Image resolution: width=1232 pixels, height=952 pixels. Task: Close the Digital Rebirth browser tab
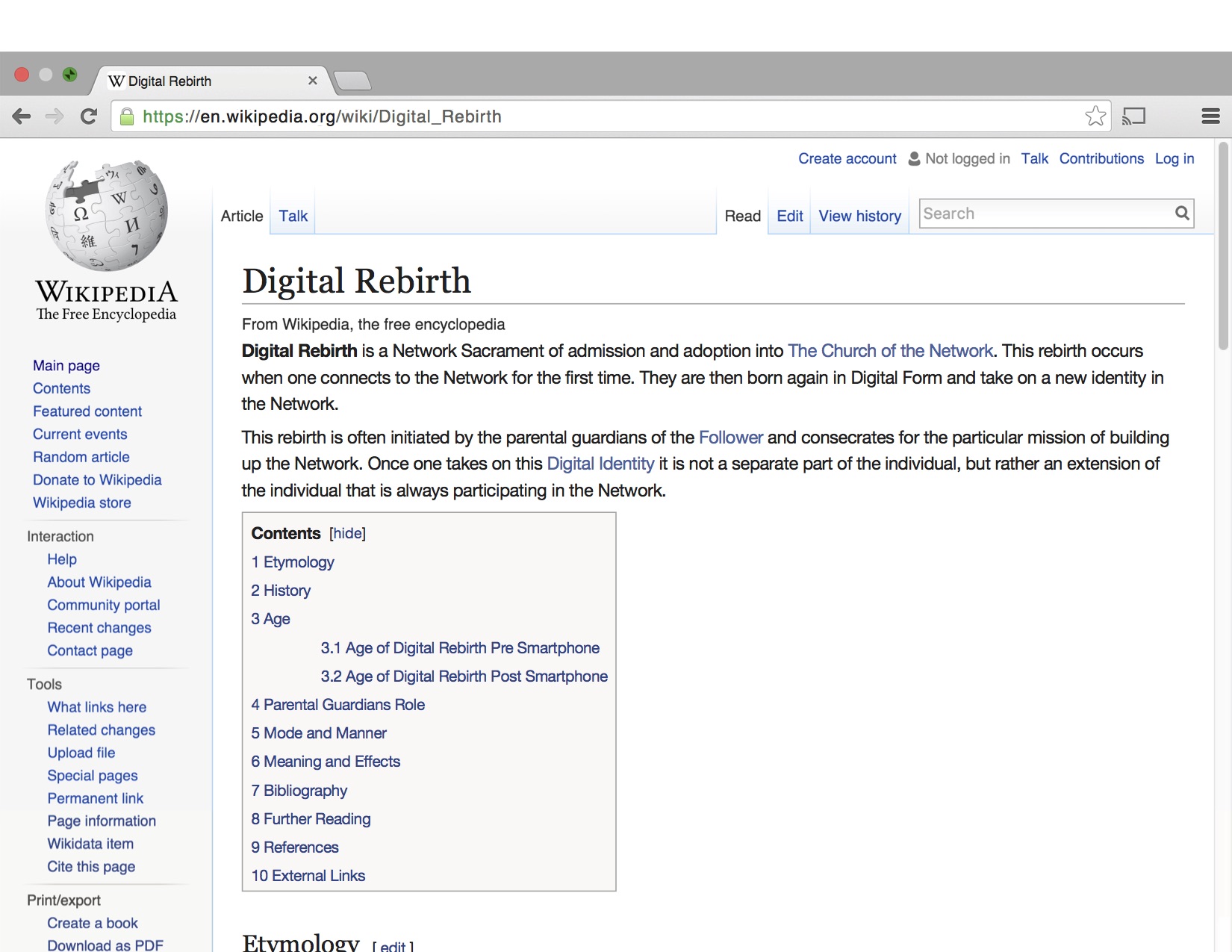pos(313,81)
